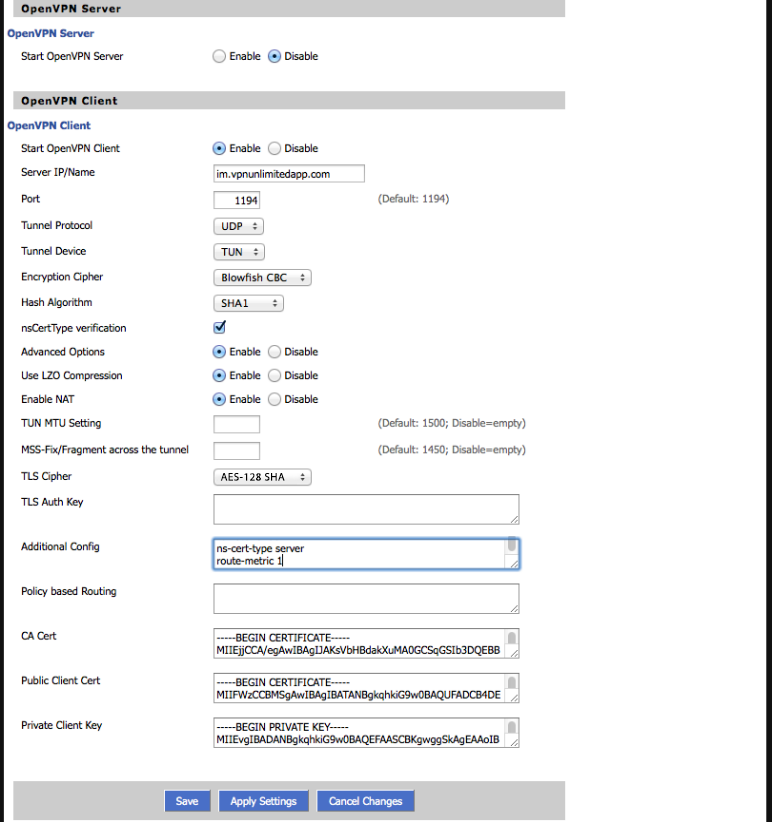This screenshot has width=772, height=822.
Task: Click Cancel Changes button
Action: pyautogui.click(x=365, y=801)
